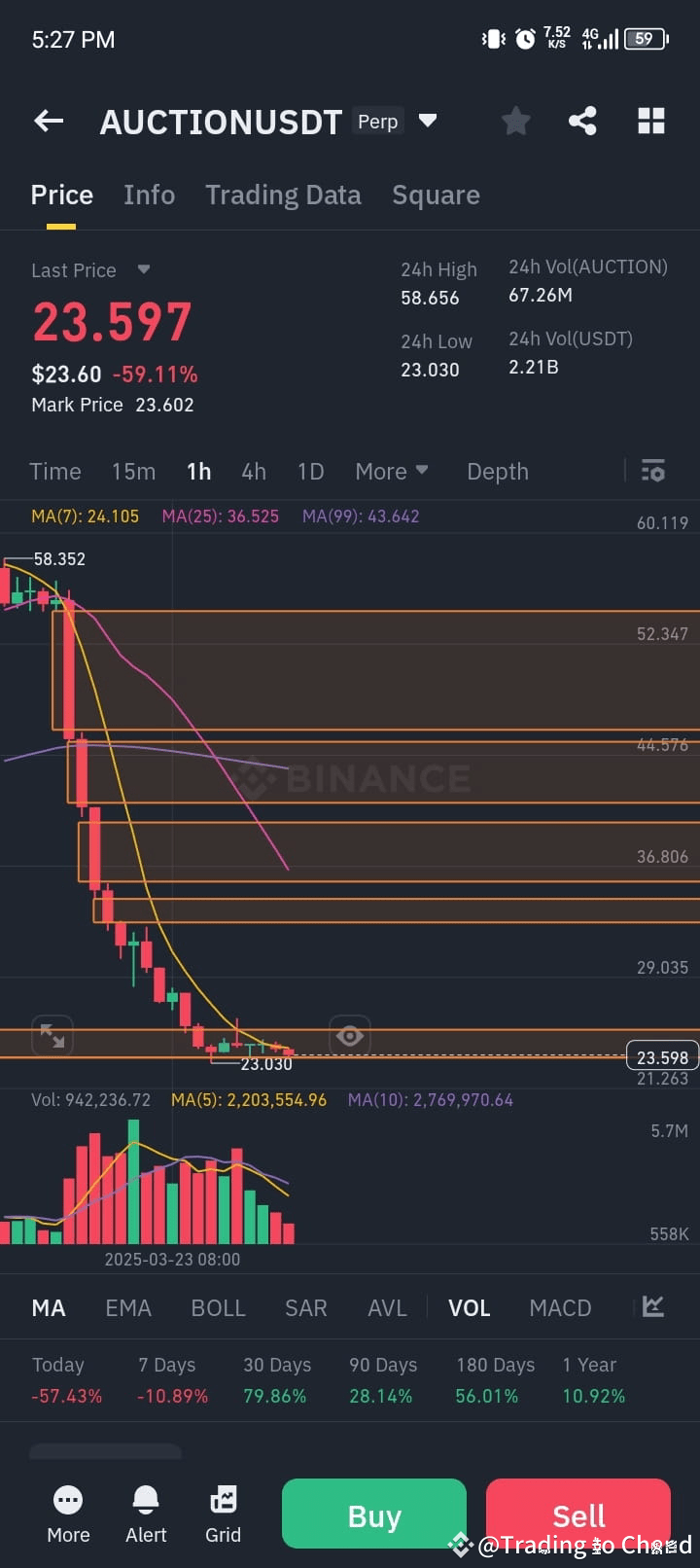Tap the green Buy button
The width and height of the screenshot is (700, 1568).
[x=374, y=1514]
